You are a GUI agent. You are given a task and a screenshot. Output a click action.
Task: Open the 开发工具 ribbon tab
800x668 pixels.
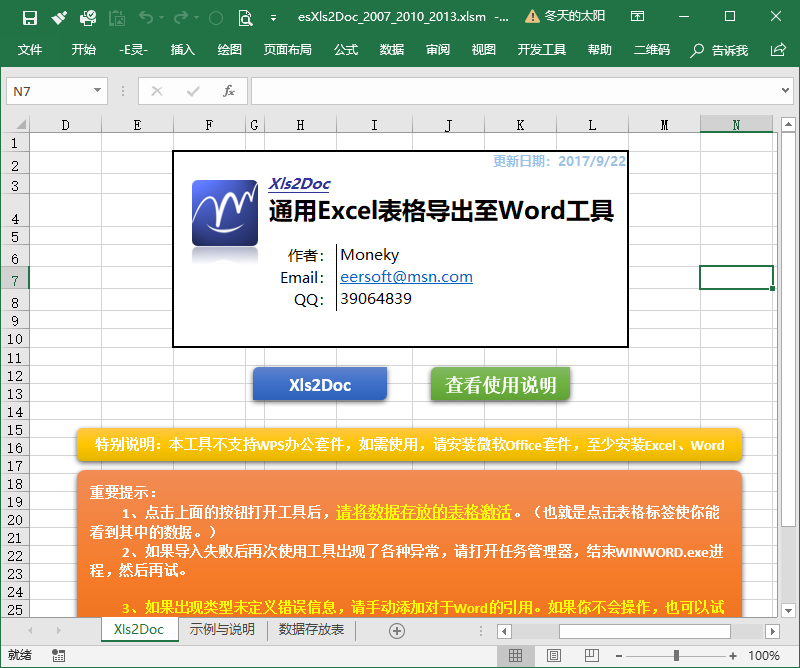[541, 50]
